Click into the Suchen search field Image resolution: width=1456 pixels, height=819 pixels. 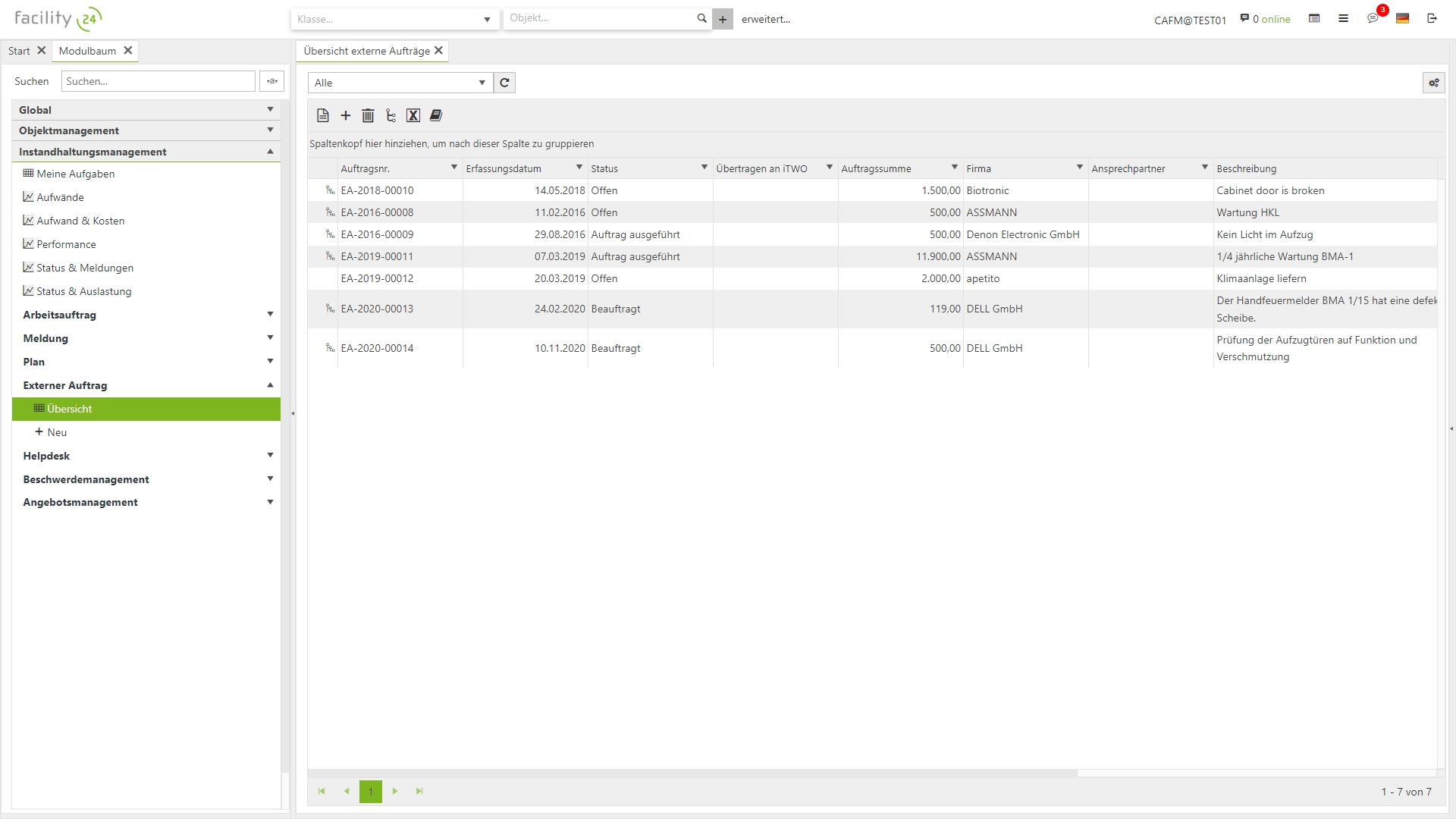pos(158,81)
